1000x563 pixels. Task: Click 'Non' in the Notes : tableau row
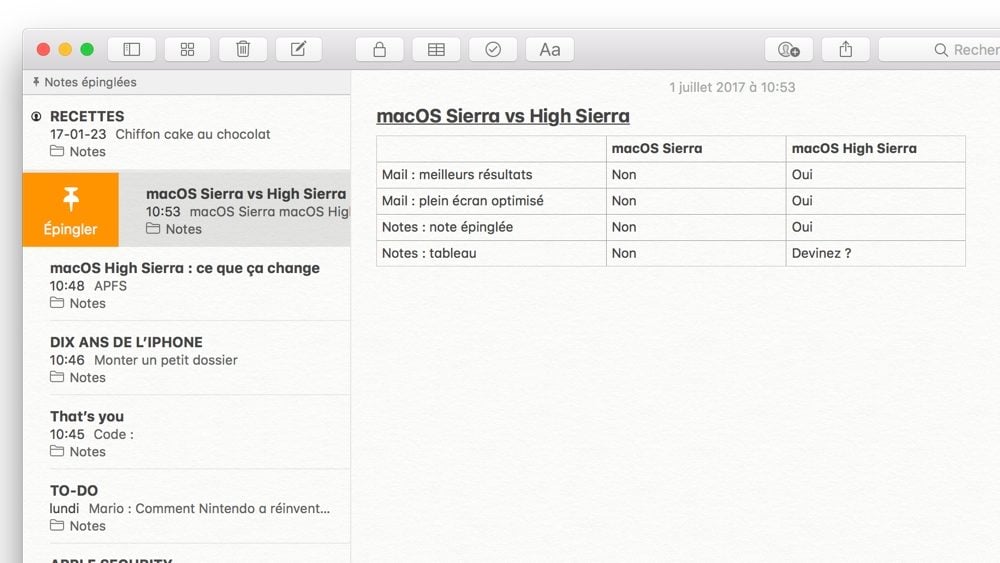click(x=624, y=253)
